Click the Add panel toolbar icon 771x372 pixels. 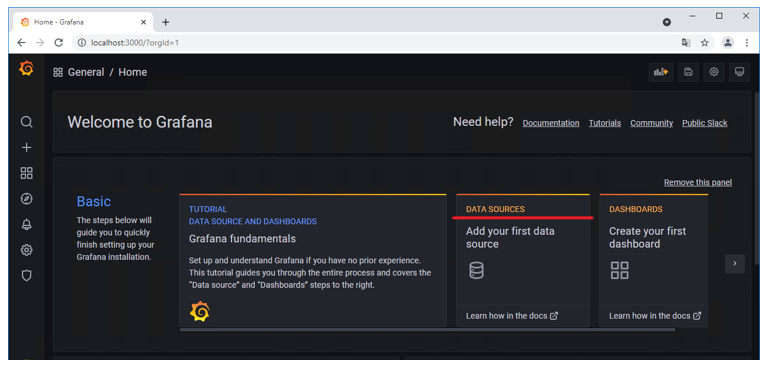coord(661,72)
